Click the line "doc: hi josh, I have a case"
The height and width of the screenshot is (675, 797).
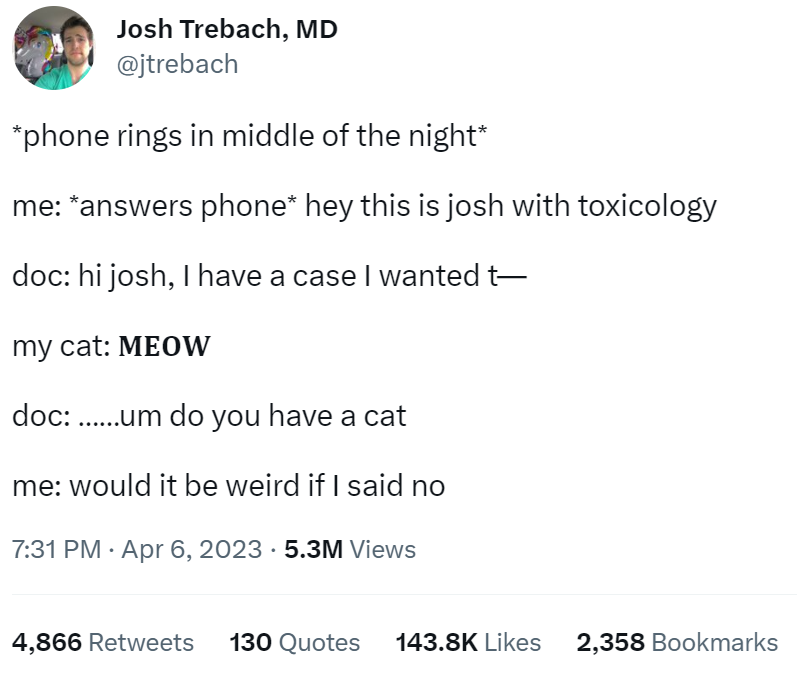(x=268, y=276)
